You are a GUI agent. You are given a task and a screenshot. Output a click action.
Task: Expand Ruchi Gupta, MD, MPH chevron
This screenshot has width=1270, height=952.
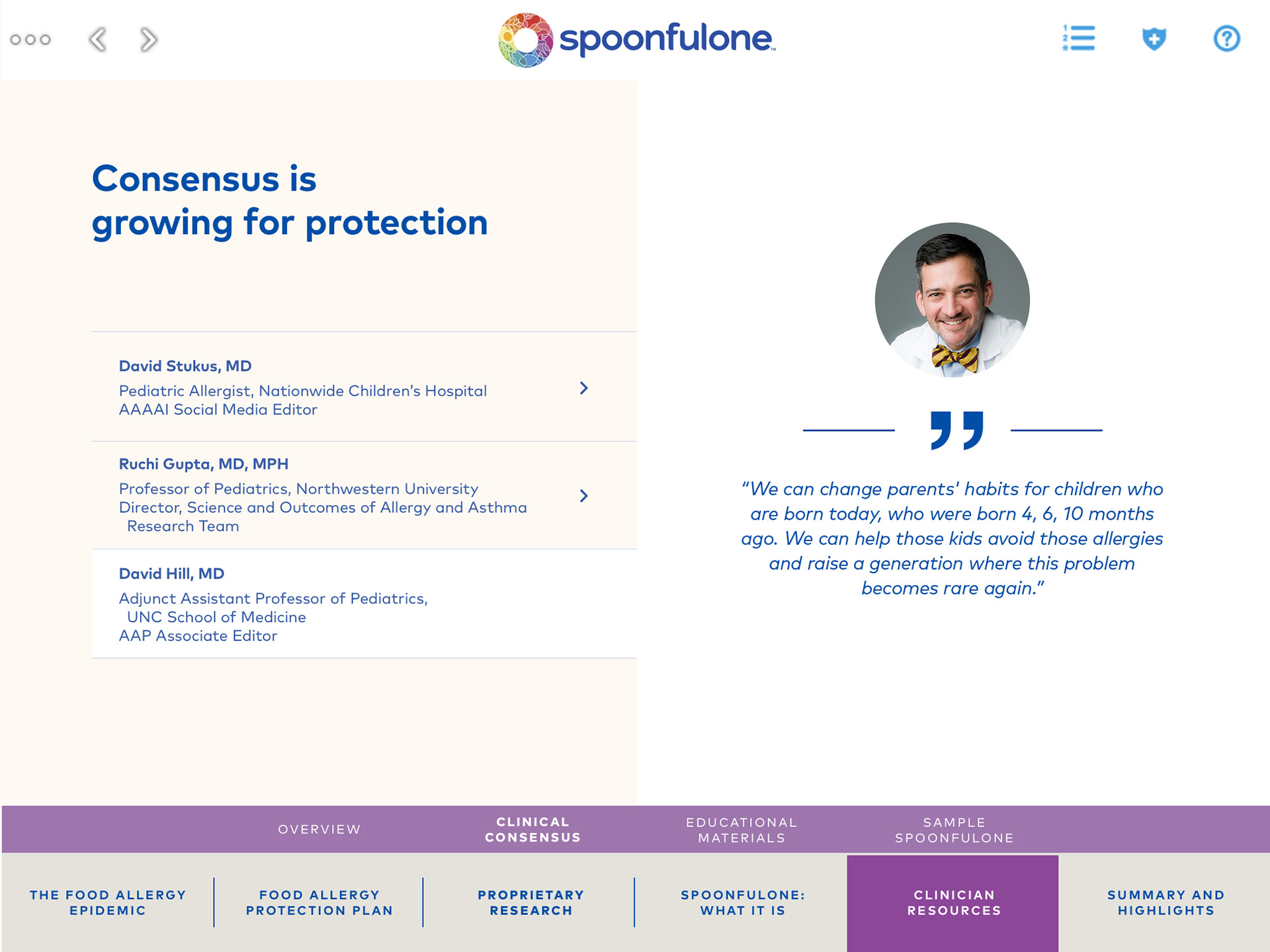[583, 496]
